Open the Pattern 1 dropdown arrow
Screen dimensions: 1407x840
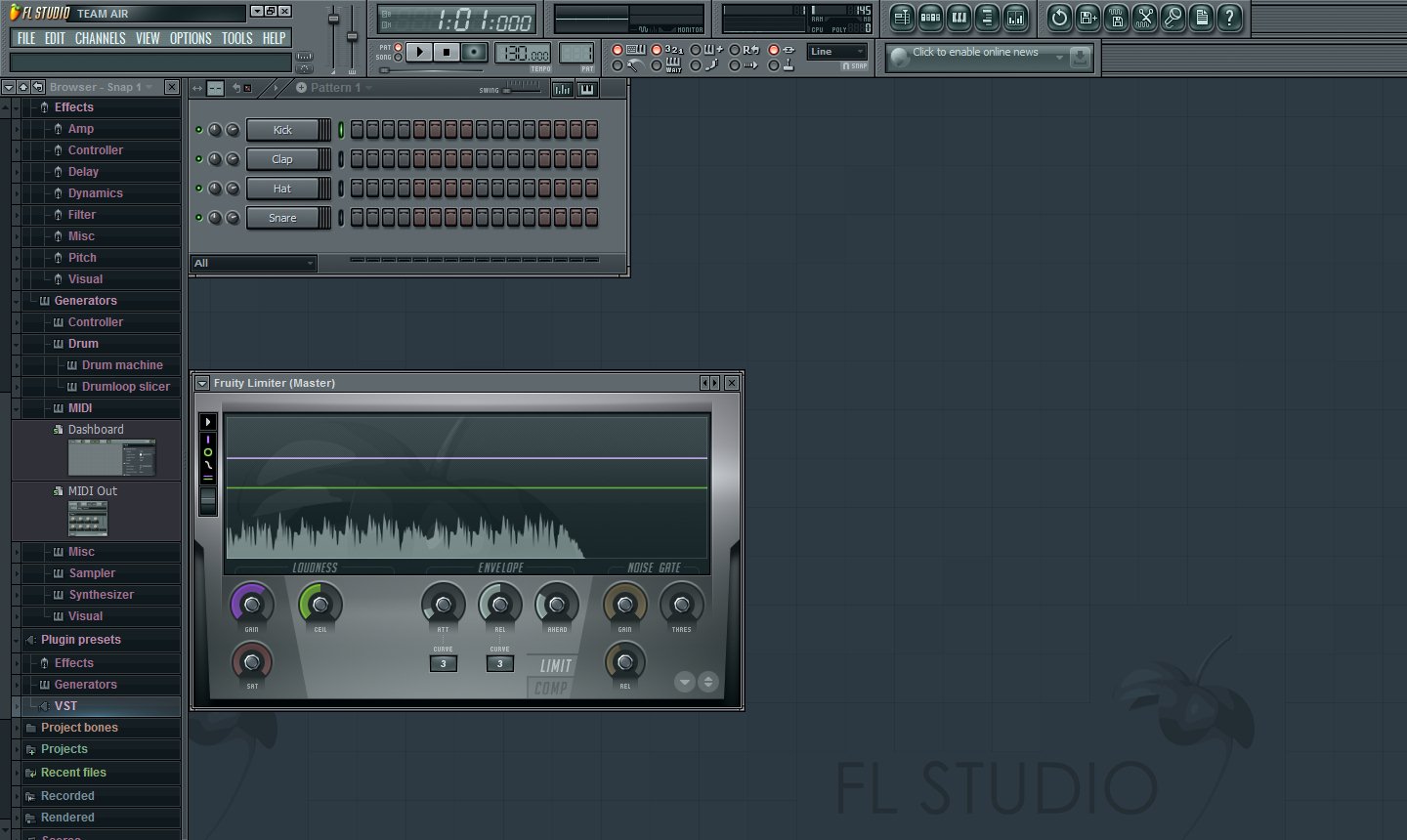tap(369, 88)
